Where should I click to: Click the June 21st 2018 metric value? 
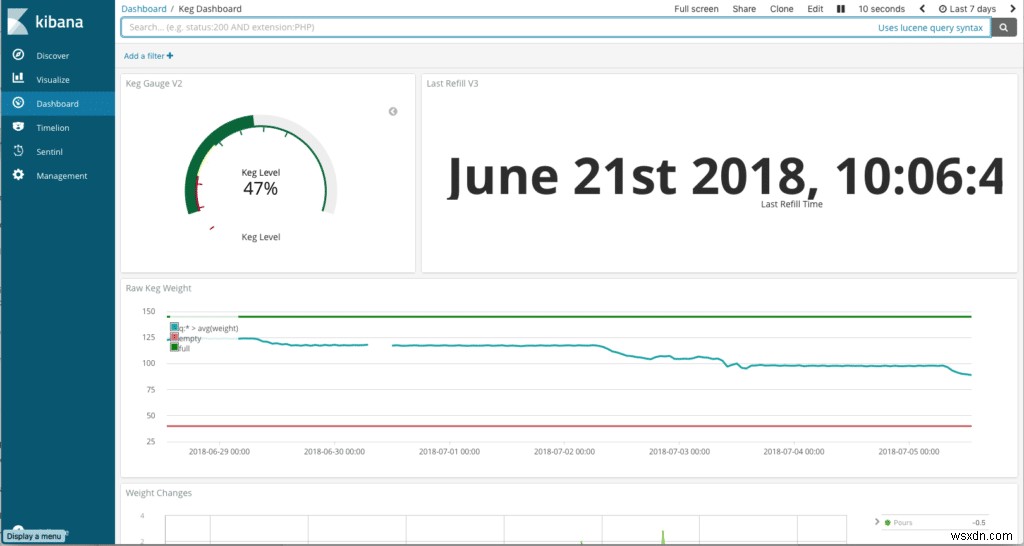(725, 176)
